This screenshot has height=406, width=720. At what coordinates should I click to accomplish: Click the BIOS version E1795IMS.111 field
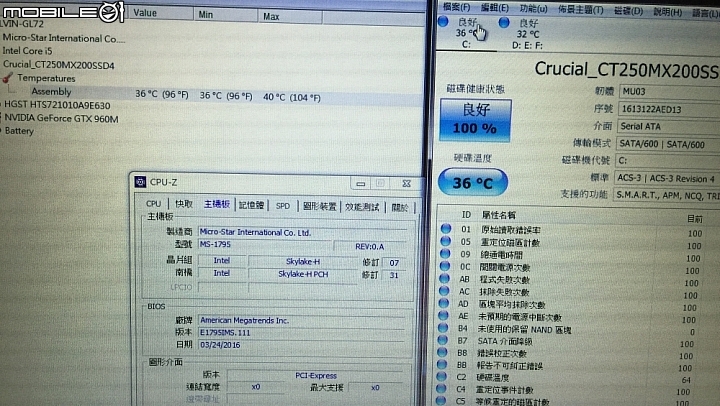pyautogui.click(x=303, y=332)
